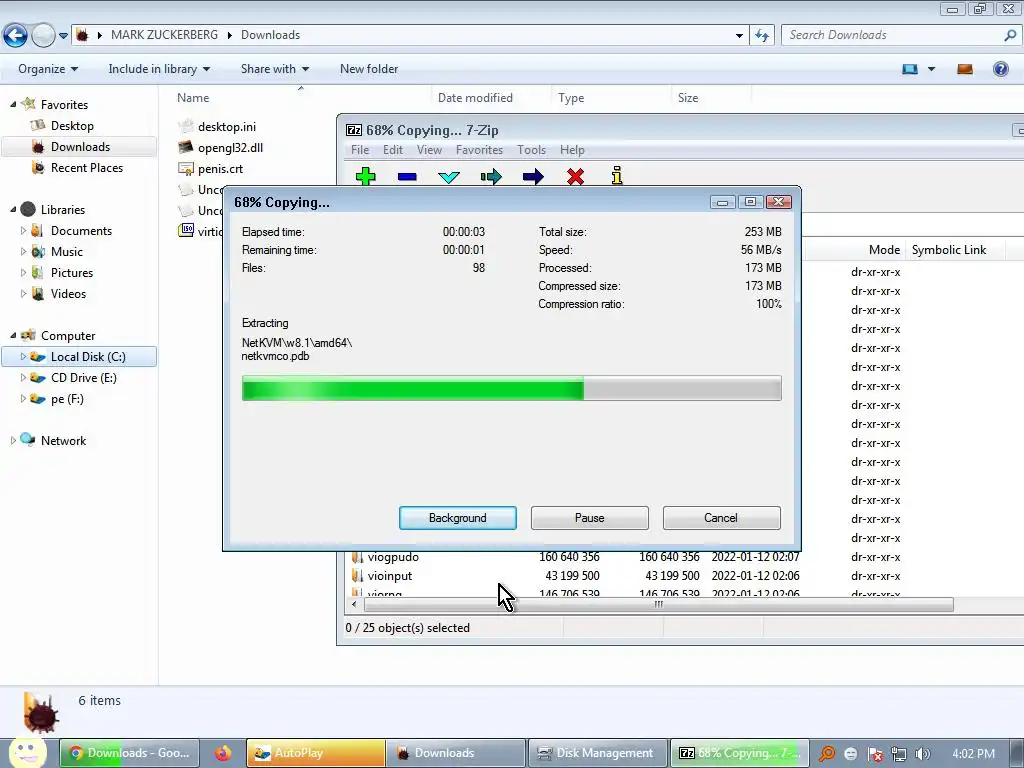Click the green Add button in 7-Zip toolbar

(366, 176)
